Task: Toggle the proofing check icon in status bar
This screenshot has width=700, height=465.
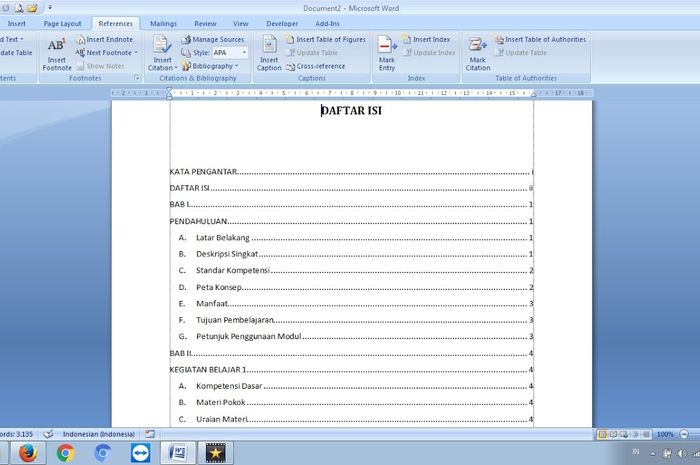Action: click(x=48, y=434)
